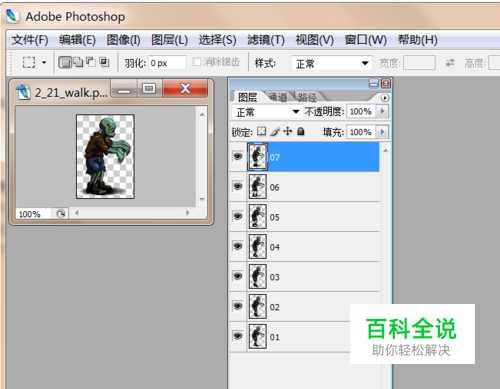The image size is (500, 389).
Task: Select the New selection mode icon
Action: coord(65,62)
